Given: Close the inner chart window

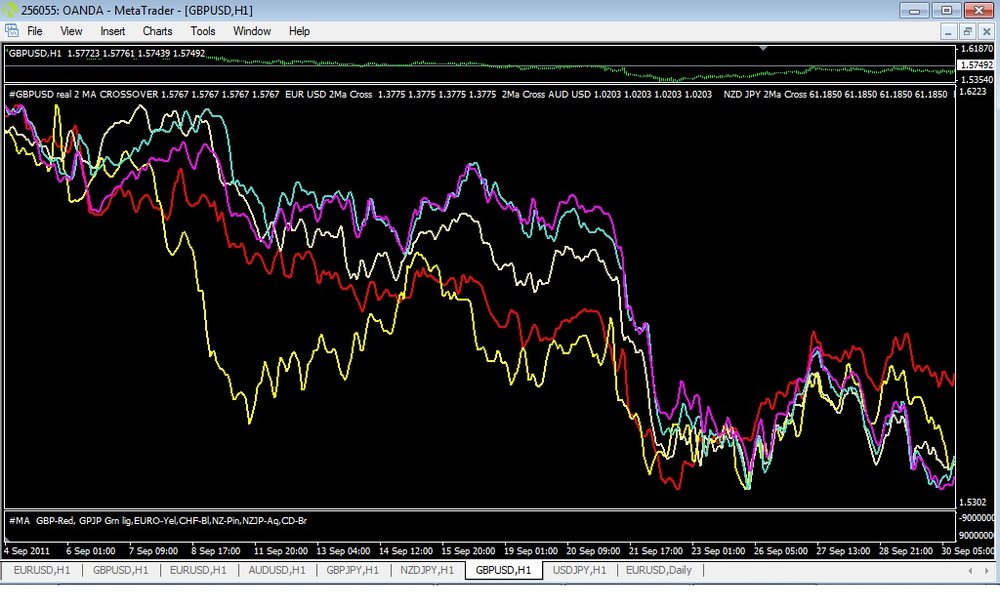Looking at the screenshot, I should (986, 31).
